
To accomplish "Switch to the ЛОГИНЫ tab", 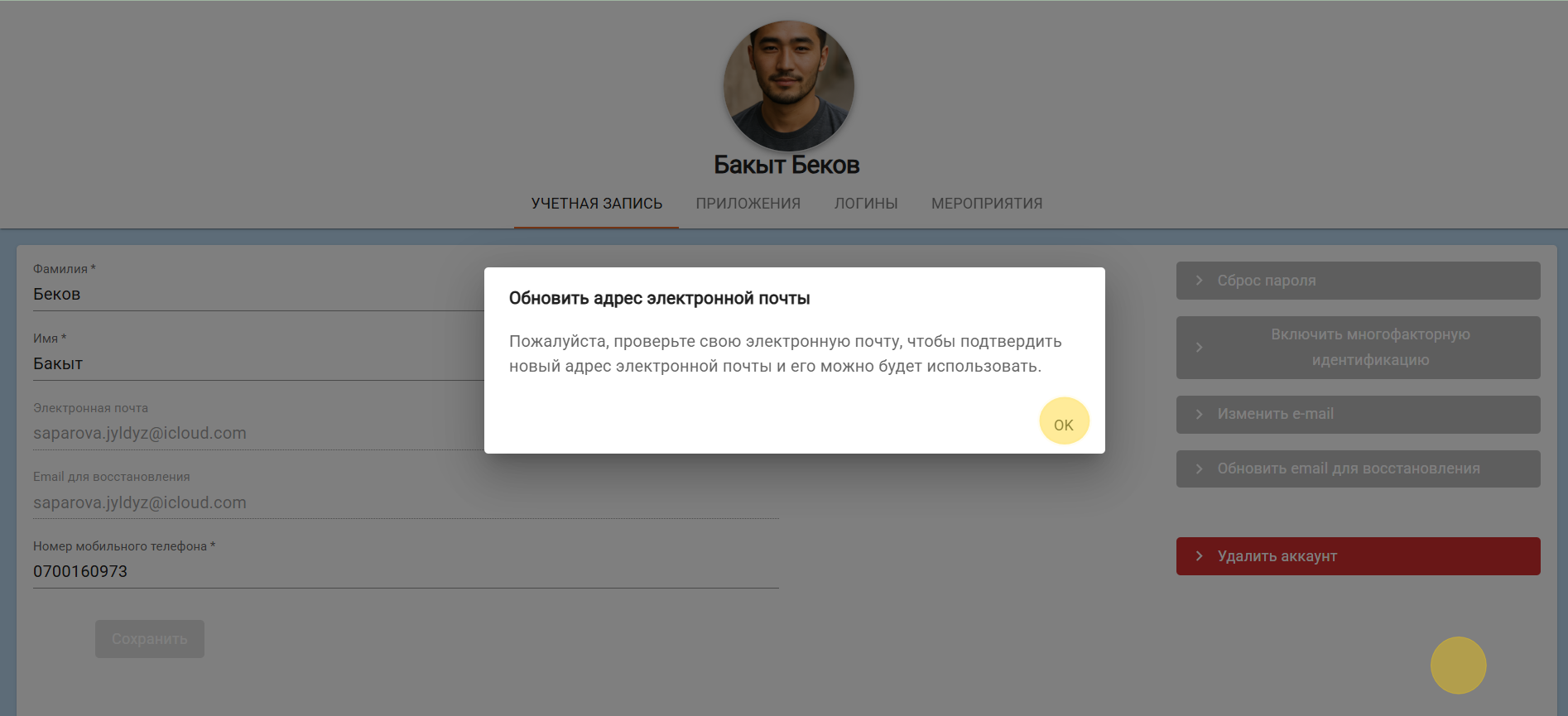I will click(866, 204).
